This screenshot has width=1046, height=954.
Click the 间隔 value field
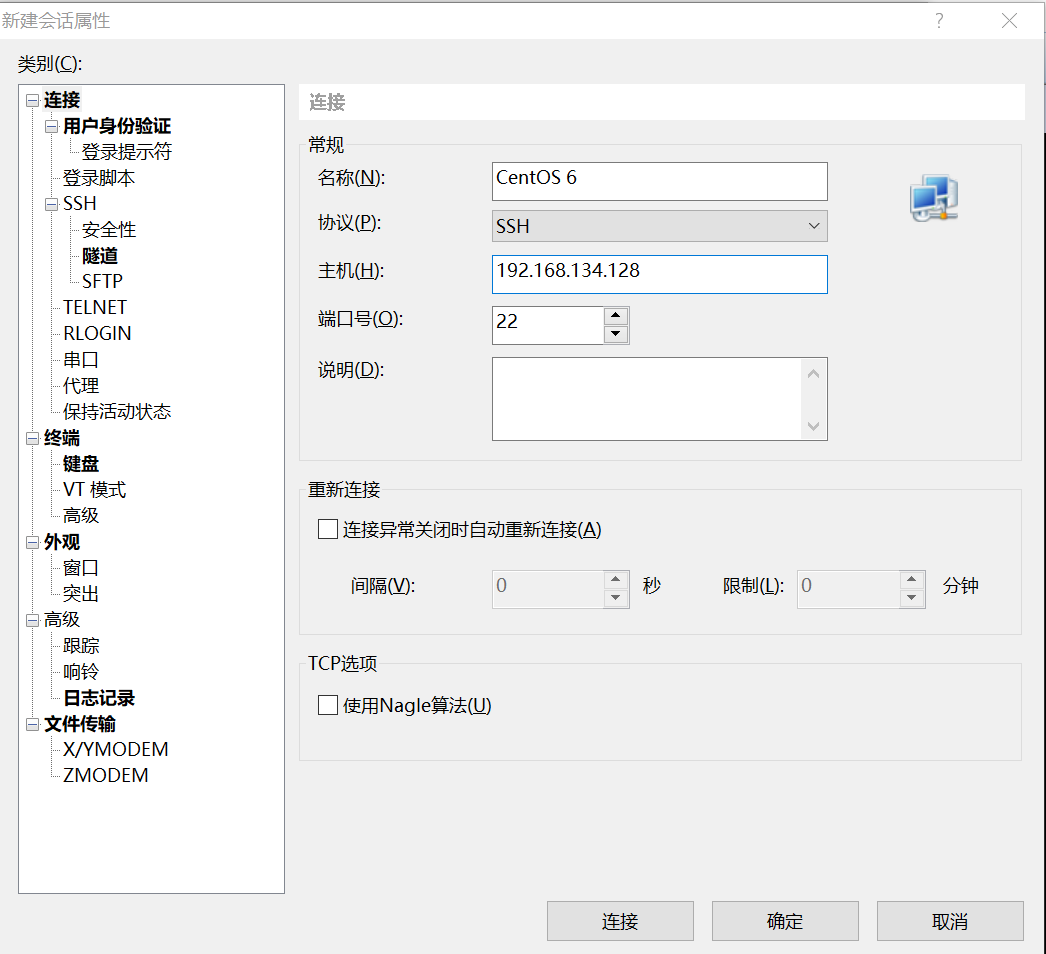[x=548, y=589]
